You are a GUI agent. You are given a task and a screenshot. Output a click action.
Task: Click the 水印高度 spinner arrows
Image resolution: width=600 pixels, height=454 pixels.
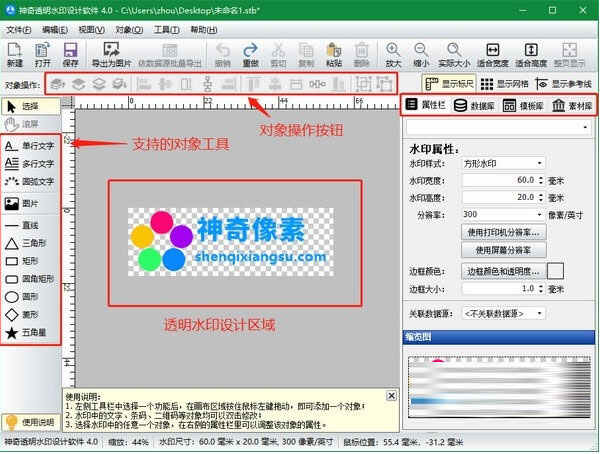coord(541,198)
